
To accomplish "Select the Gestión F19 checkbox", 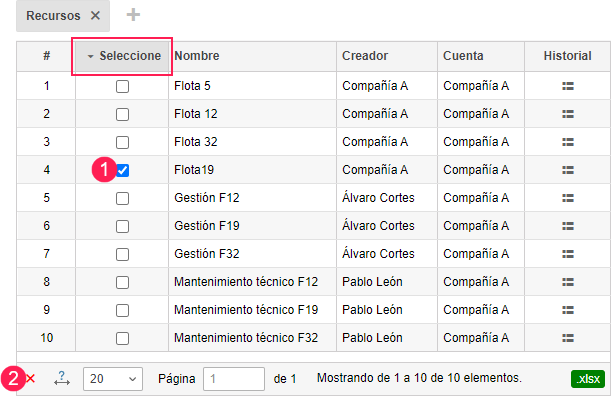I will [122, 226].
